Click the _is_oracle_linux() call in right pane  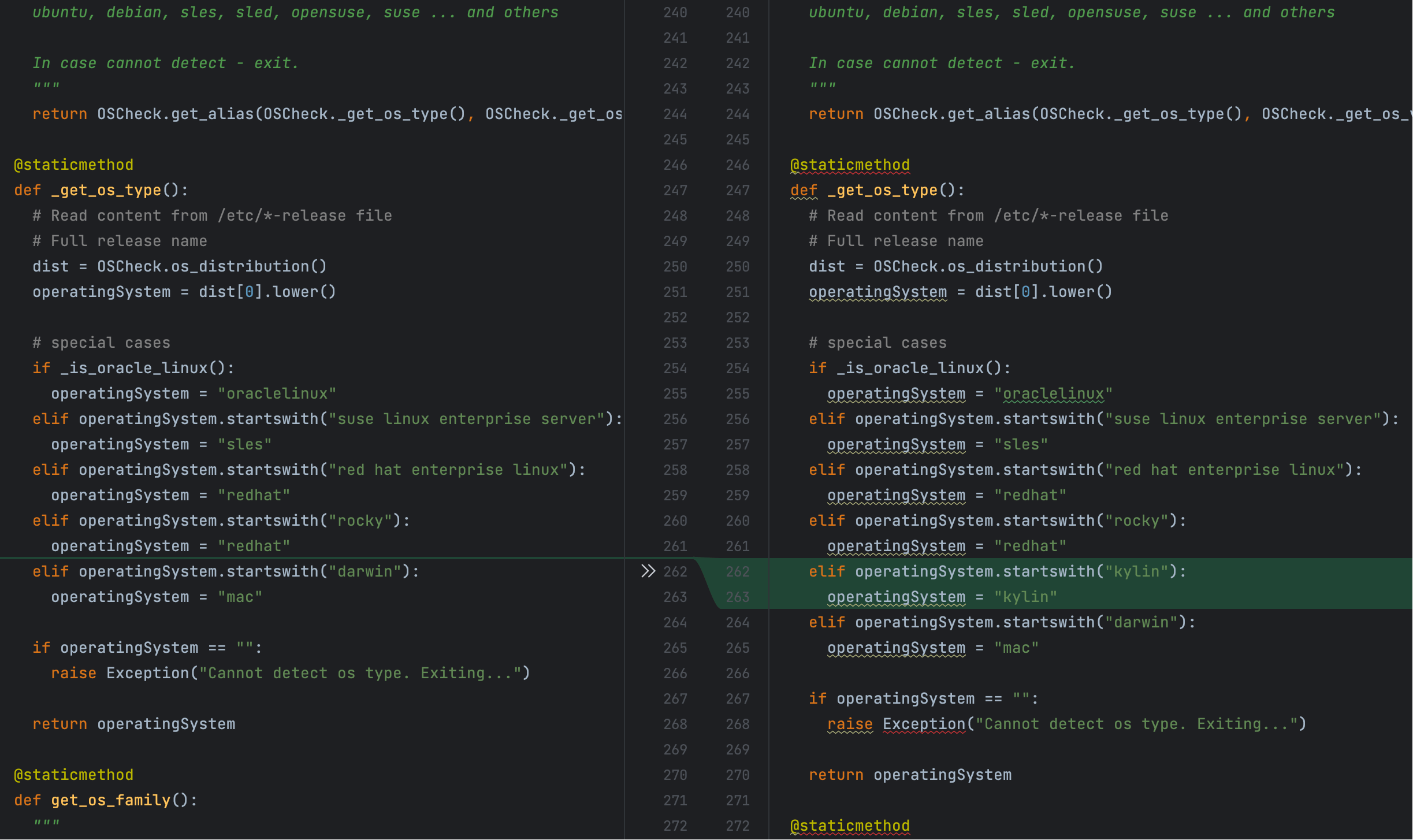919,368
